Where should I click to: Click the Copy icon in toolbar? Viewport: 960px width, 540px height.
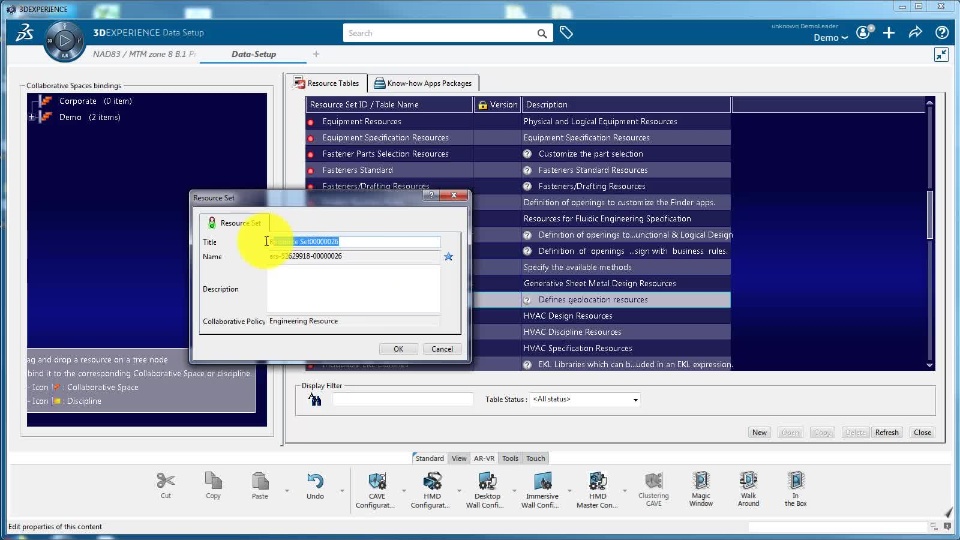coord(213,481)
